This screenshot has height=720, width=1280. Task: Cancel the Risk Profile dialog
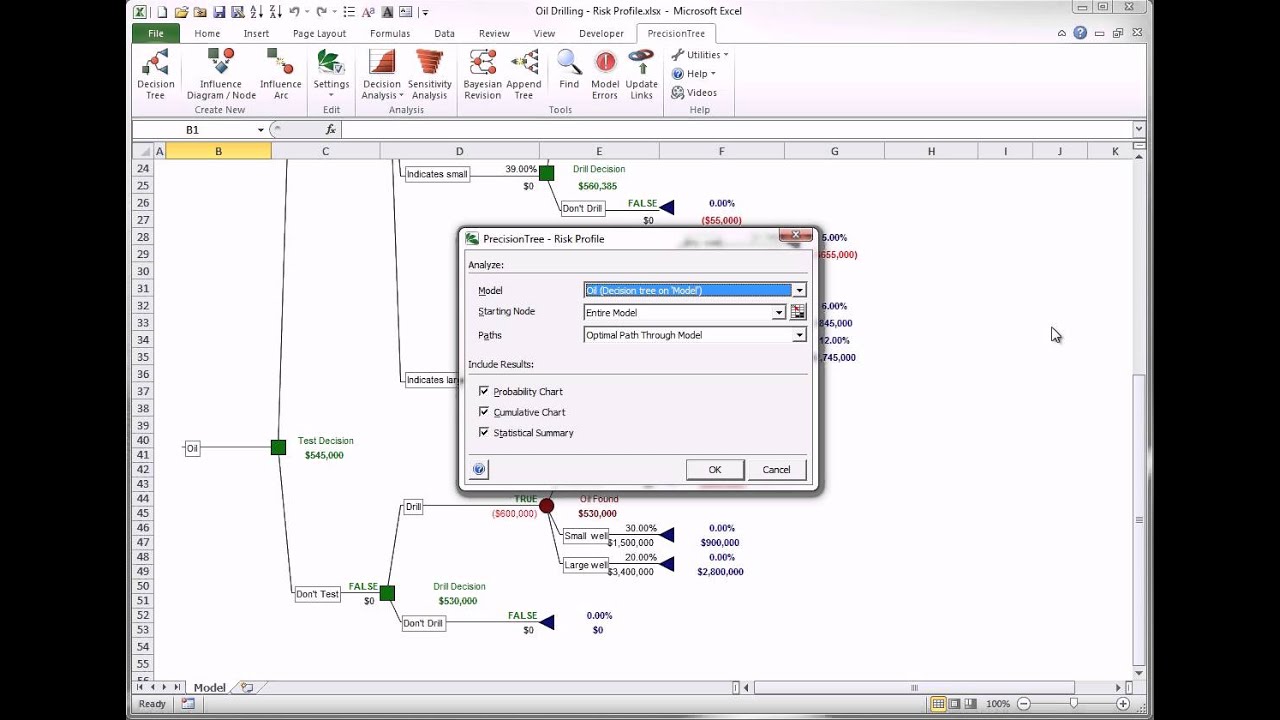(x=777, y=469)
